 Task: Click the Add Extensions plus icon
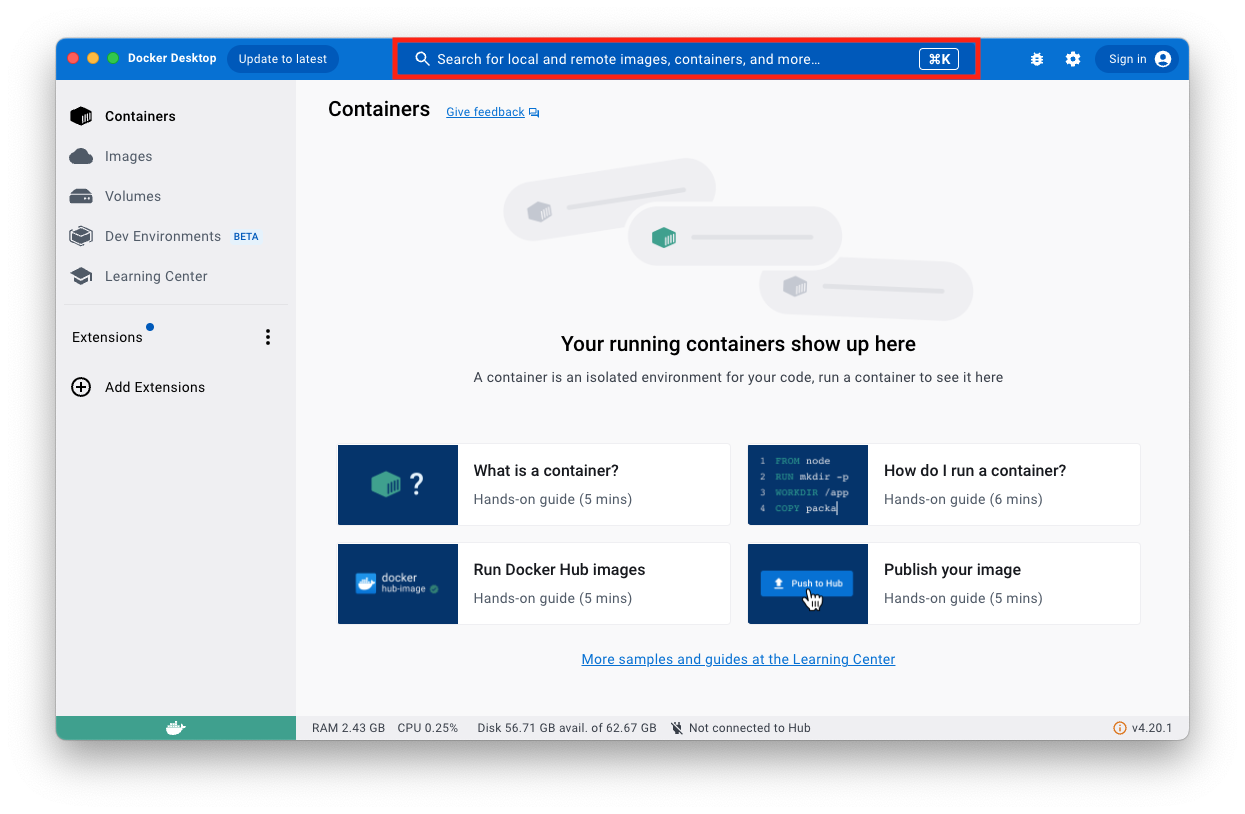coord(81,387)
